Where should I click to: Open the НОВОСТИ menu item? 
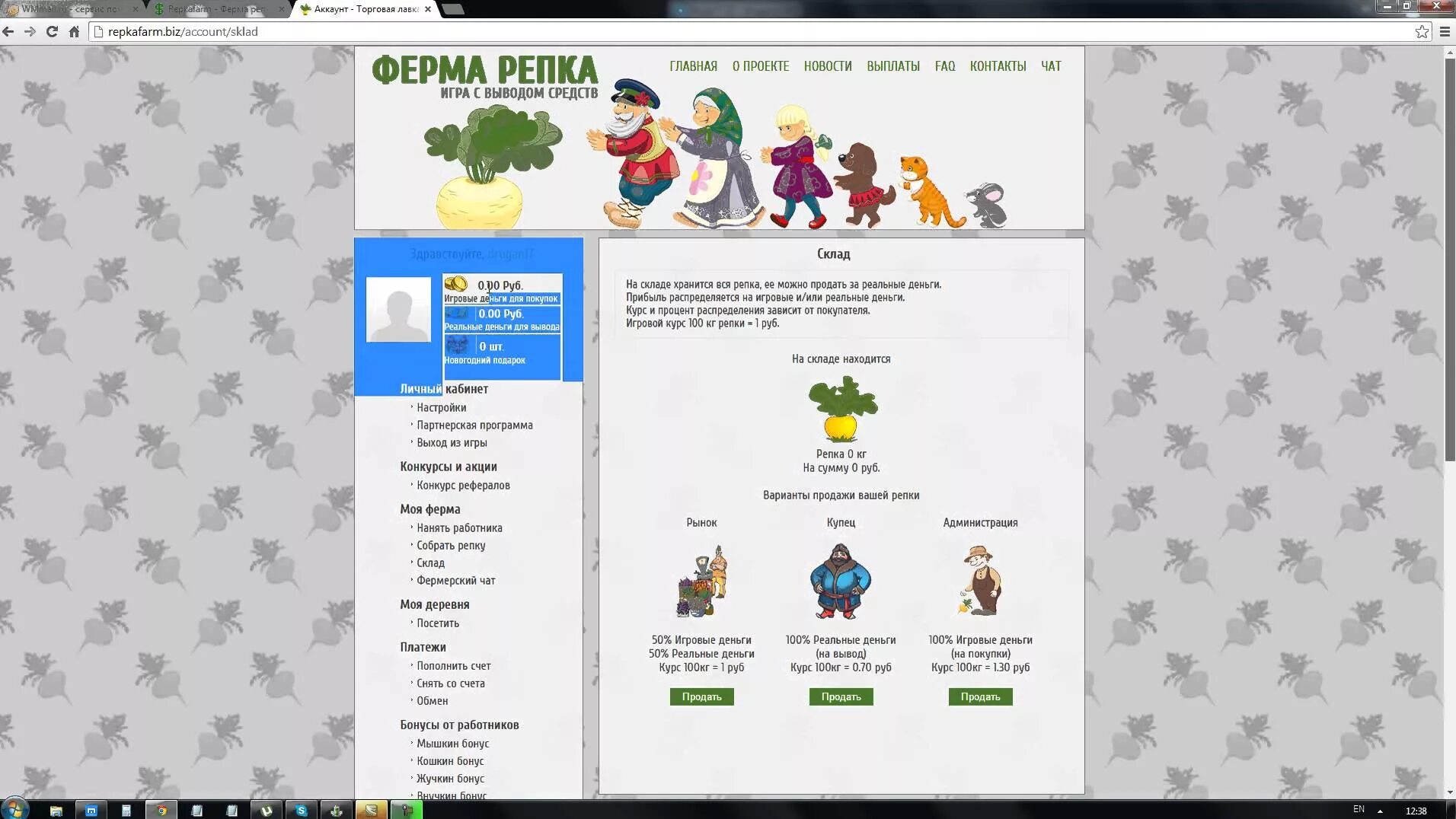828,66
